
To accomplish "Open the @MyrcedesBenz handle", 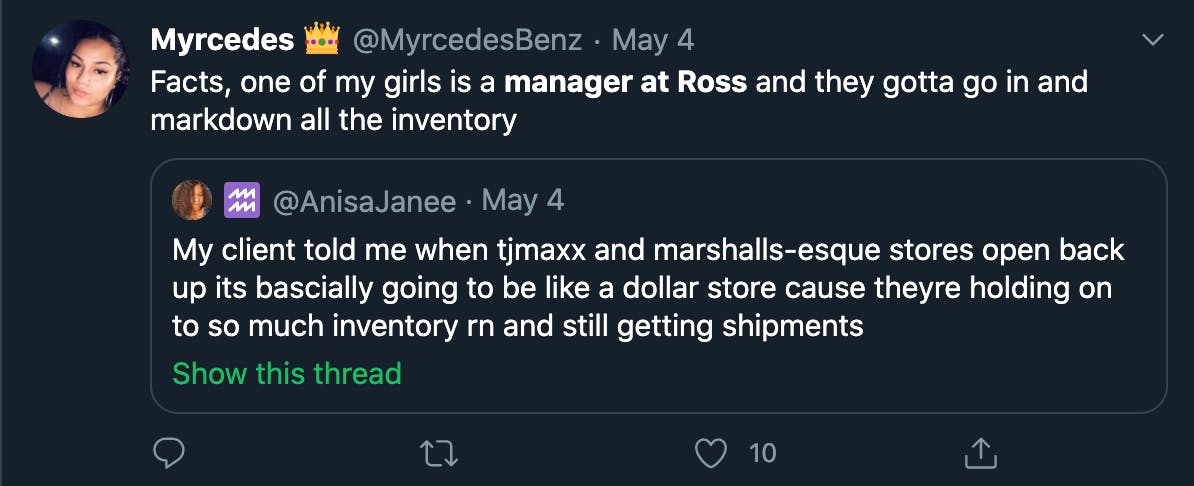I will [x=466, y=41].
